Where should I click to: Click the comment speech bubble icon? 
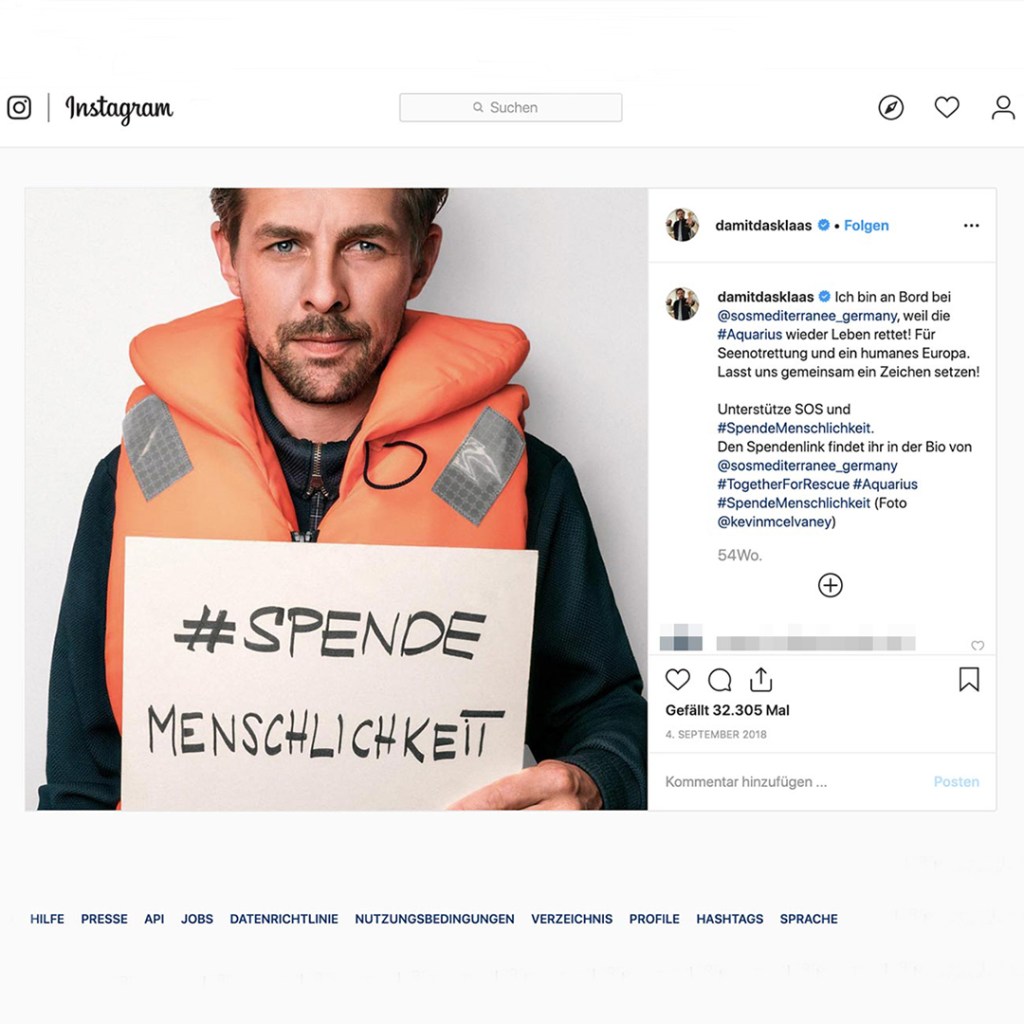(x=719, y=680)
